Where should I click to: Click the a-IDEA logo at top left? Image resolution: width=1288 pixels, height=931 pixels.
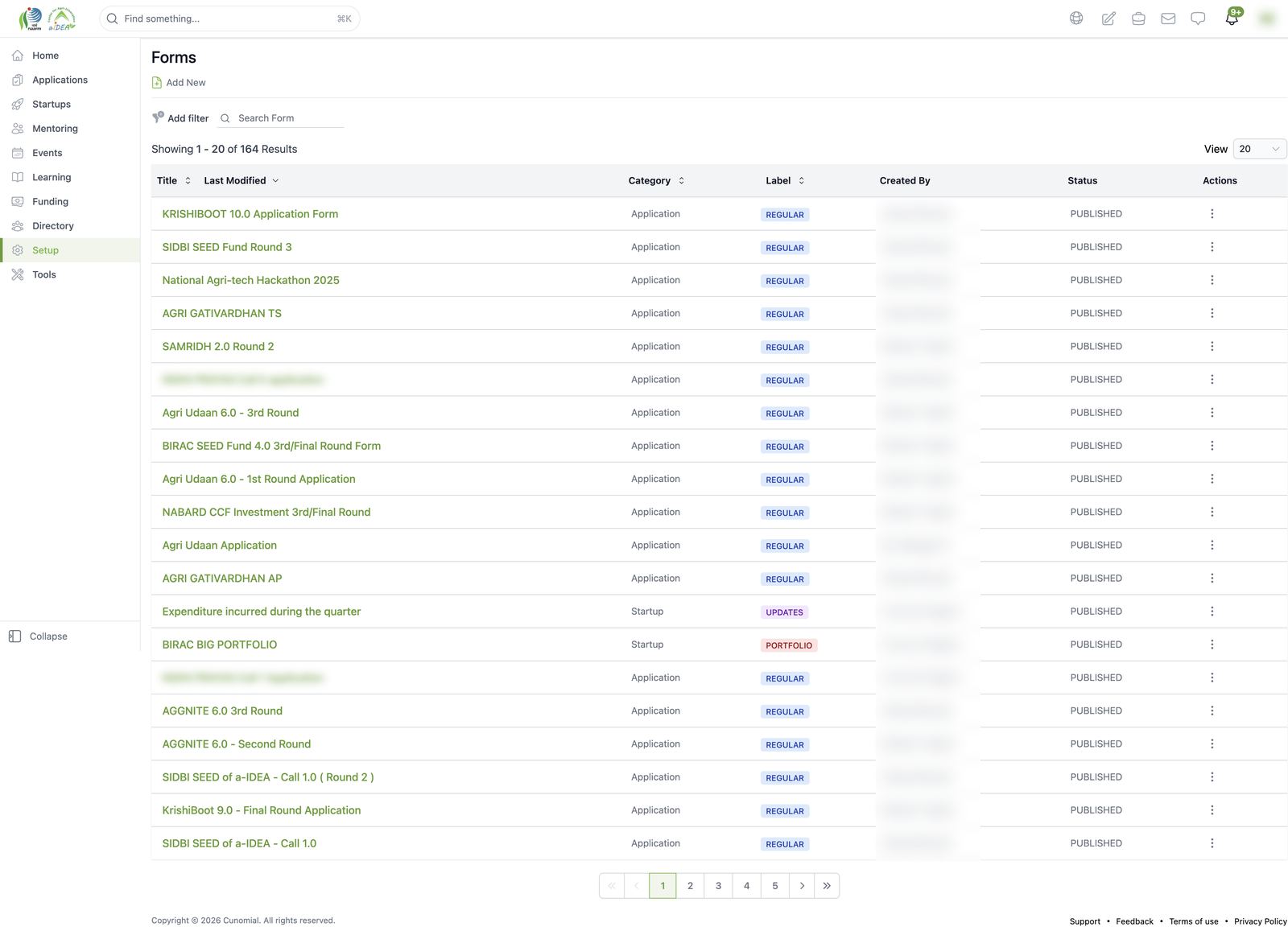click(61, 19)
